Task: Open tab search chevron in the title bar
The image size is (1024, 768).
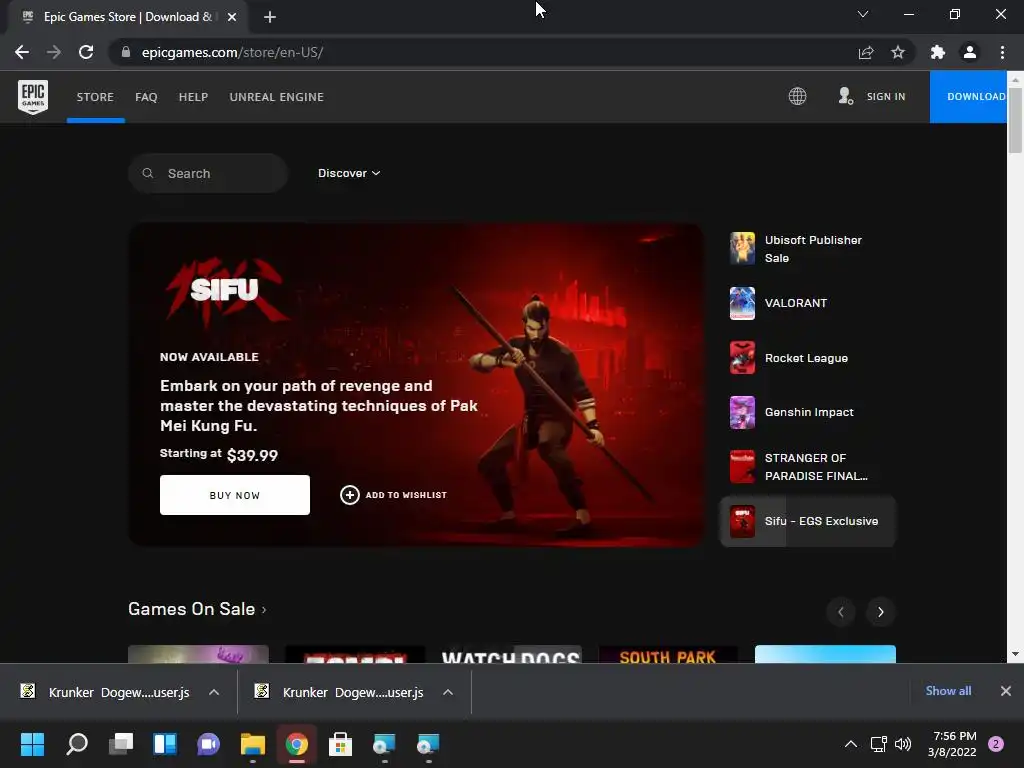Action: [x=863, y=14]
